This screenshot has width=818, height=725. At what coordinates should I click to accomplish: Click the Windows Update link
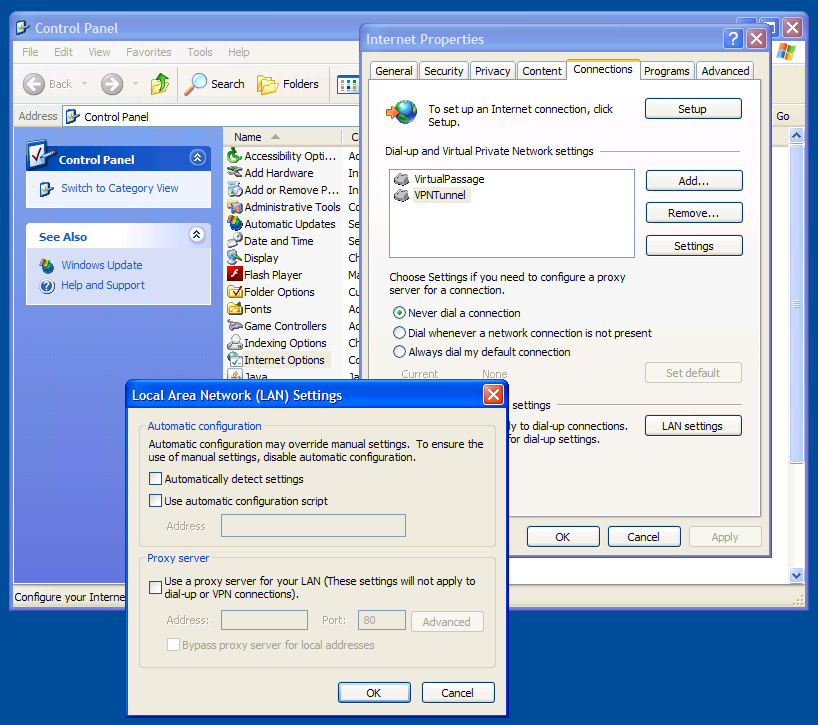pyautogui.click(x=102, y=265)
